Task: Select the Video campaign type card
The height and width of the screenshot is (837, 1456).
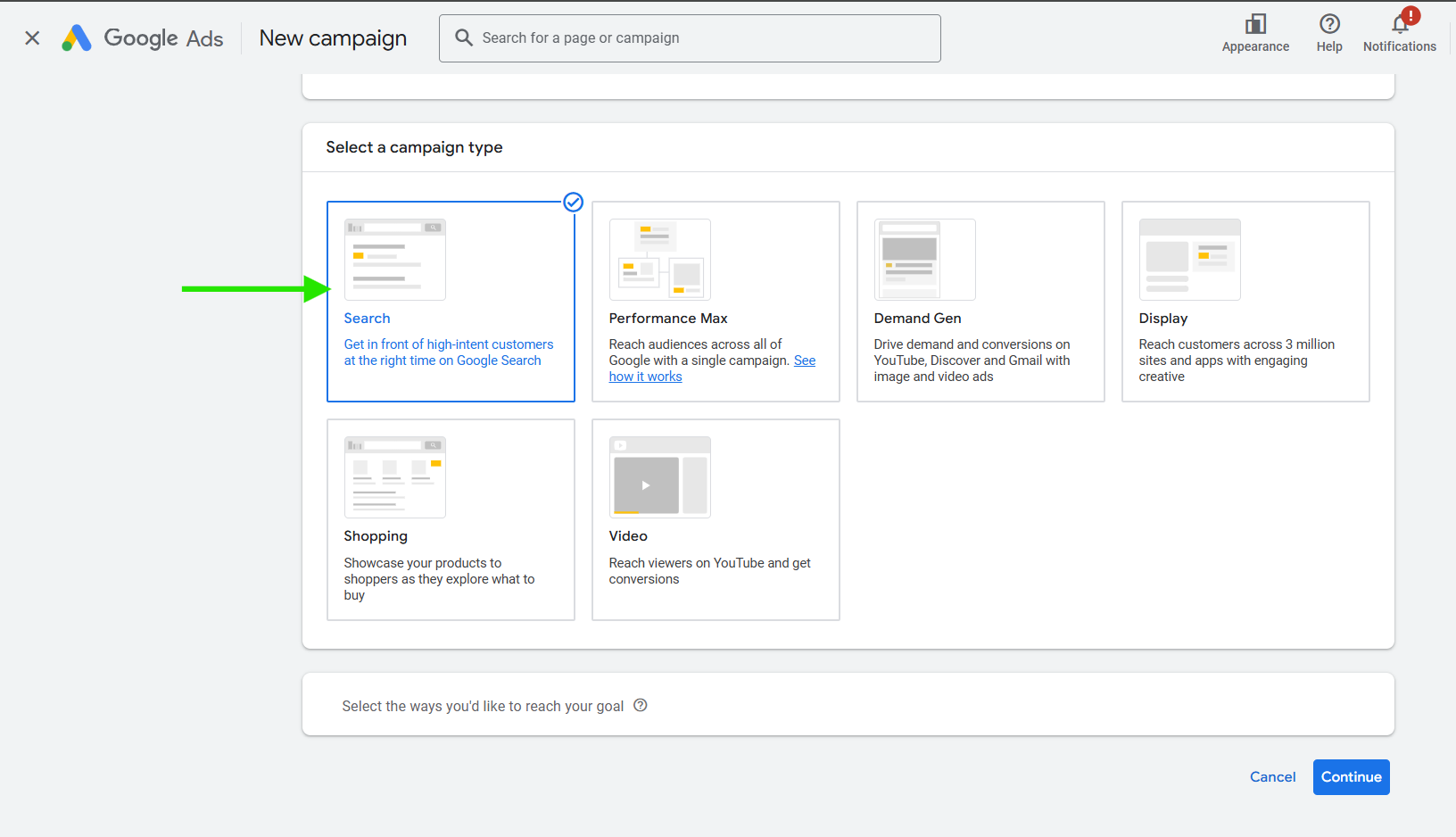Action: point(715,519)
